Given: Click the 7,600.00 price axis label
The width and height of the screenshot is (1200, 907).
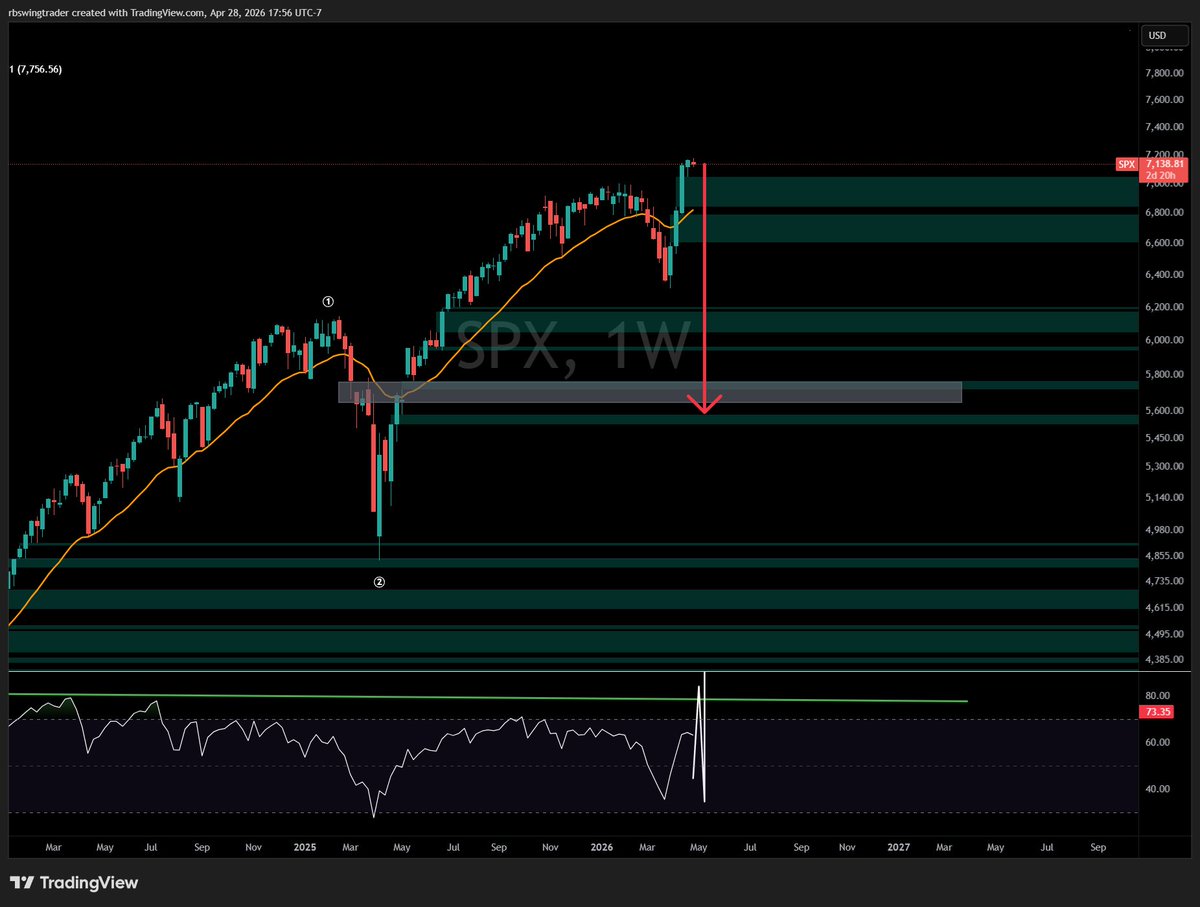Looking at the screenshot, I should point(1166,100).
